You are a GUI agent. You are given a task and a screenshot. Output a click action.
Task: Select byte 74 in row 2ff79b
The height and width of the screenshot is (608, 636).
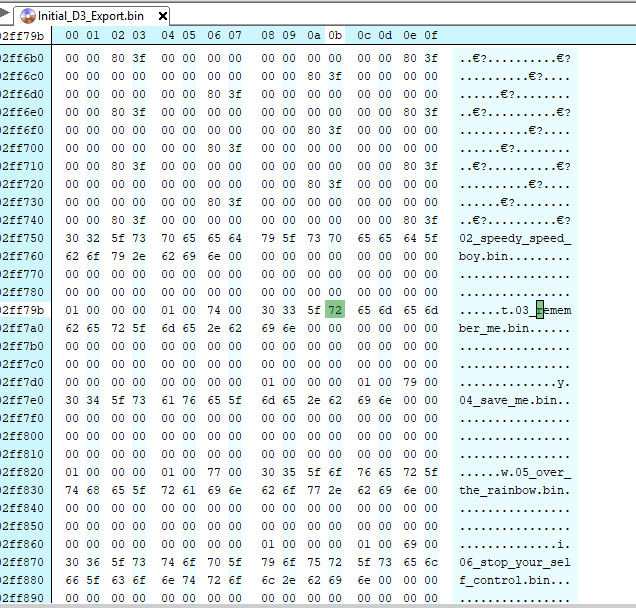click(214, 310)
